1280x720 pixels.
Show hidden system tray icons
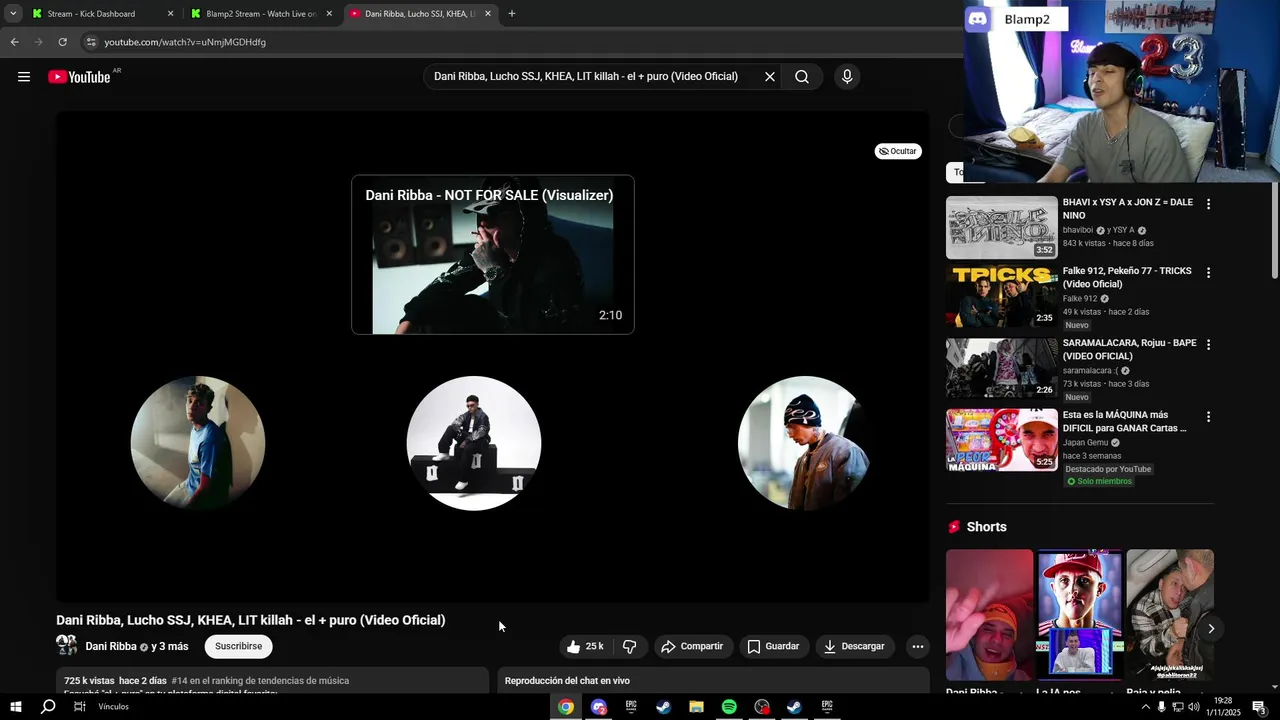click(x=1145, y=707)
